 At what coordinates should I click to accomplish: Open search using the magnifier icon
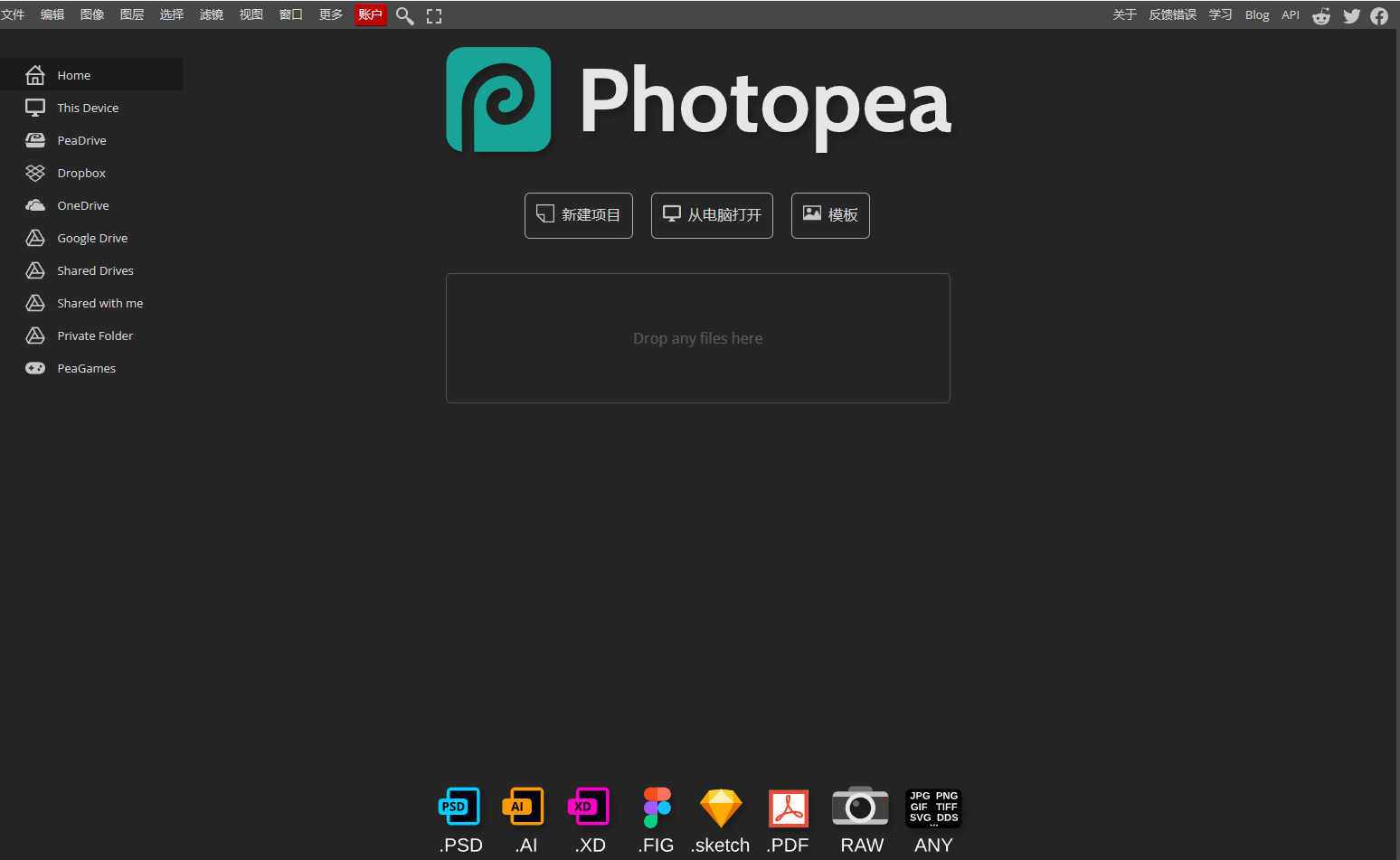click(404, 14)
